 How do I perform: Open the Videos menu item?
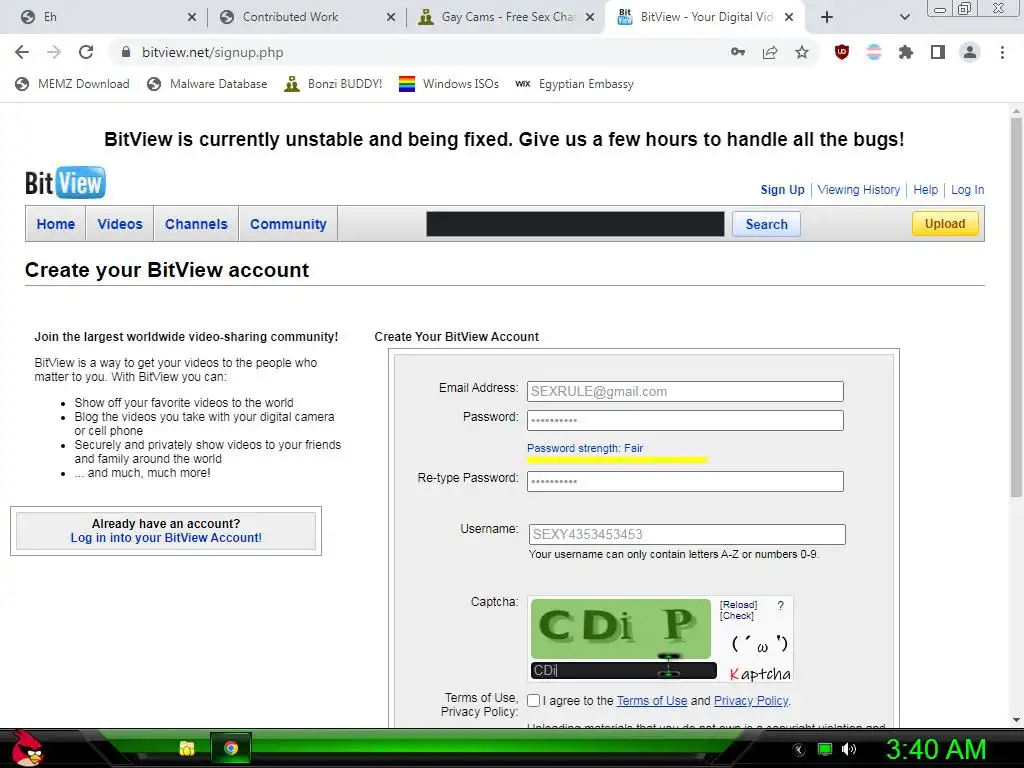120,224
